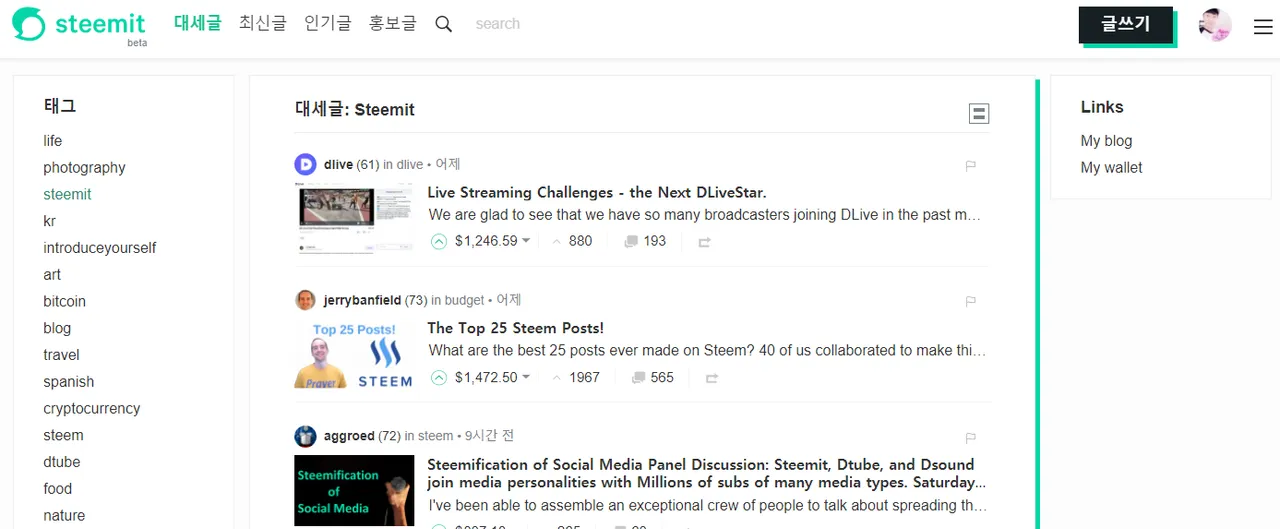Click the Steemit logo icon

[29, 24]
